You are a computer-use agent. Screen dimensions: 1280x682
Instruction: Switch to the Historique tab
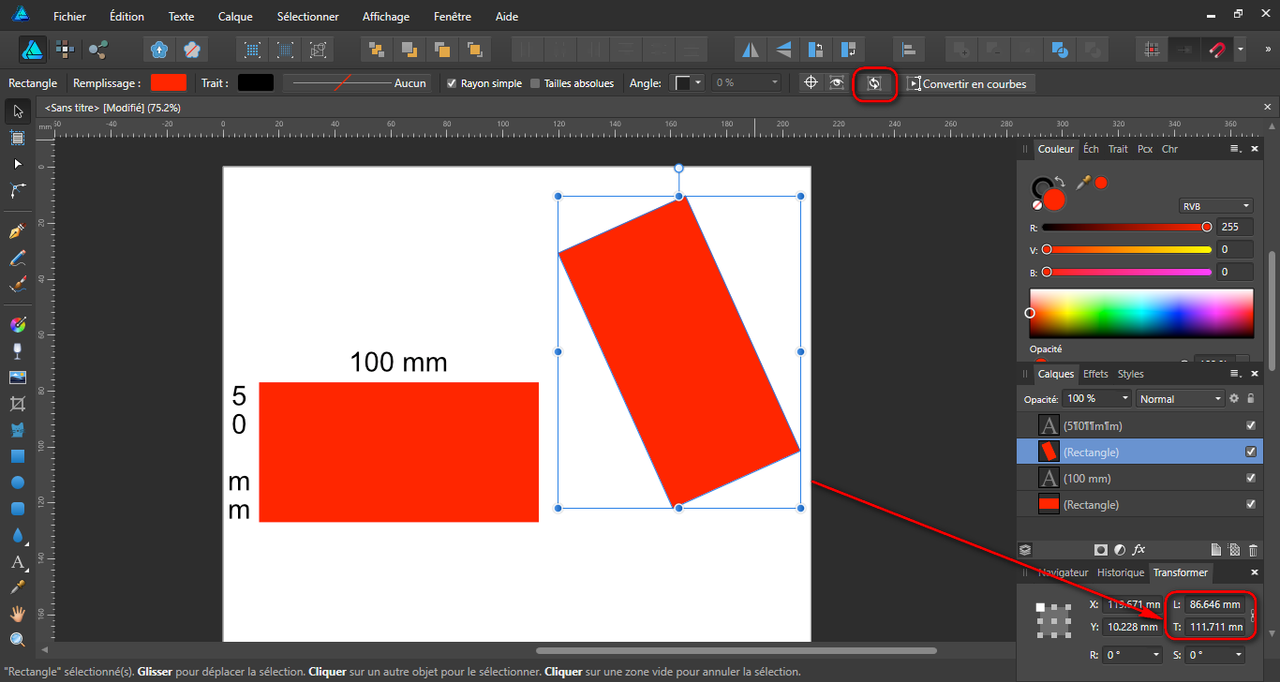1120,573
